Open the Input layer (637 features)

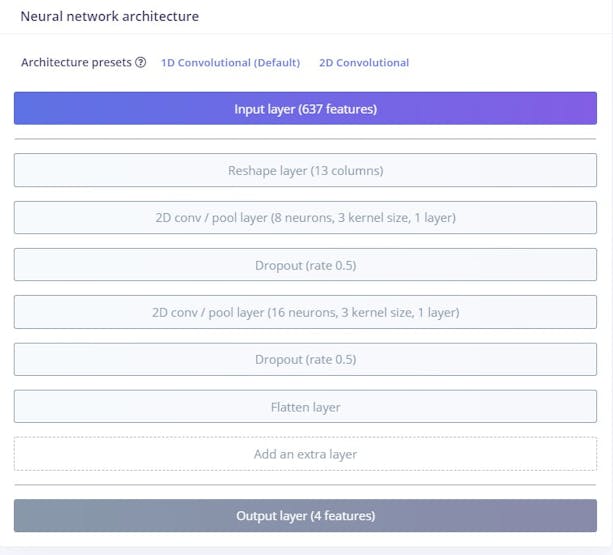[x=305, y=109]
